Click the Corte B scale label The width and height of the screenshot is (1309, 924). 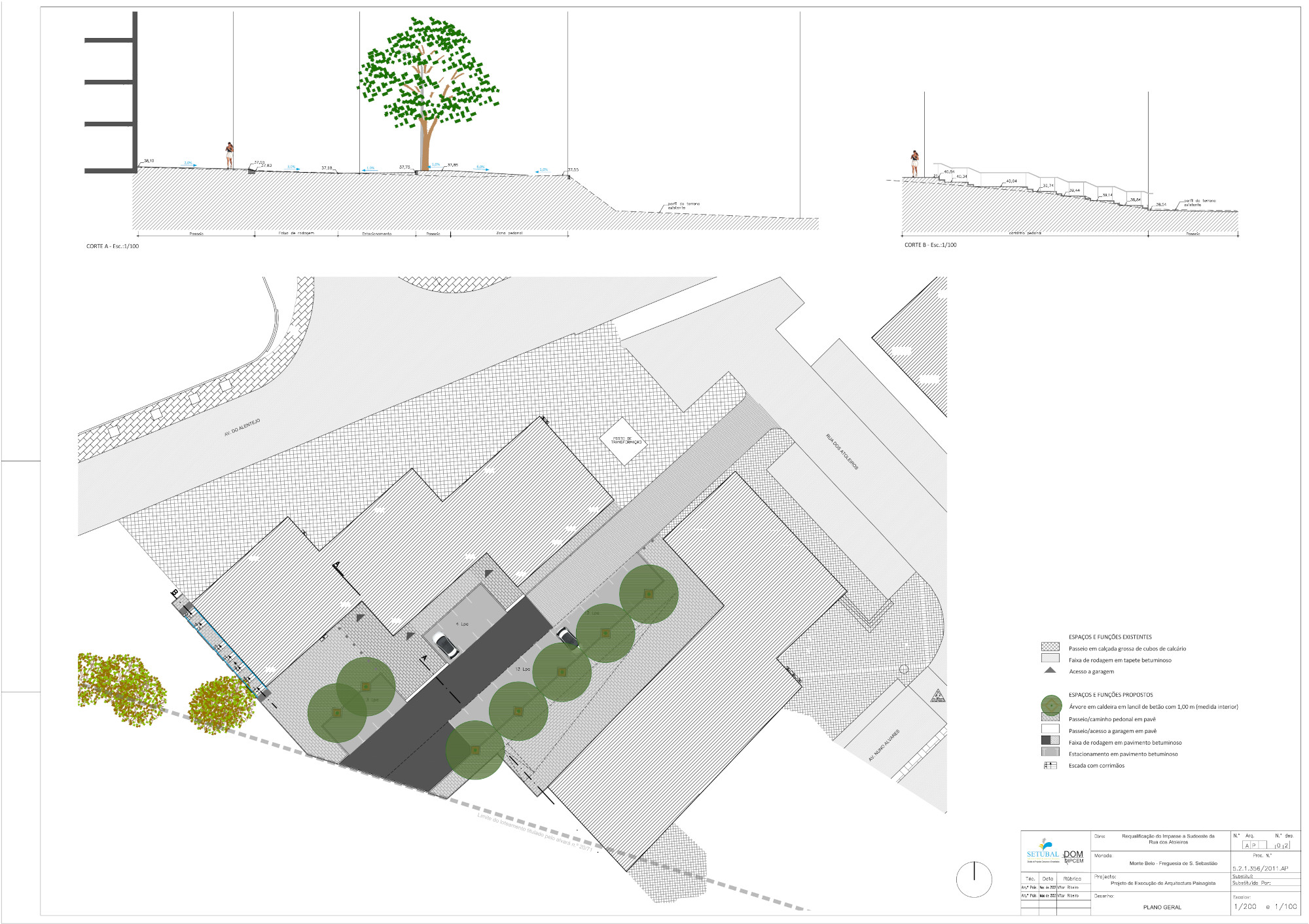click(x=930, y=245)
